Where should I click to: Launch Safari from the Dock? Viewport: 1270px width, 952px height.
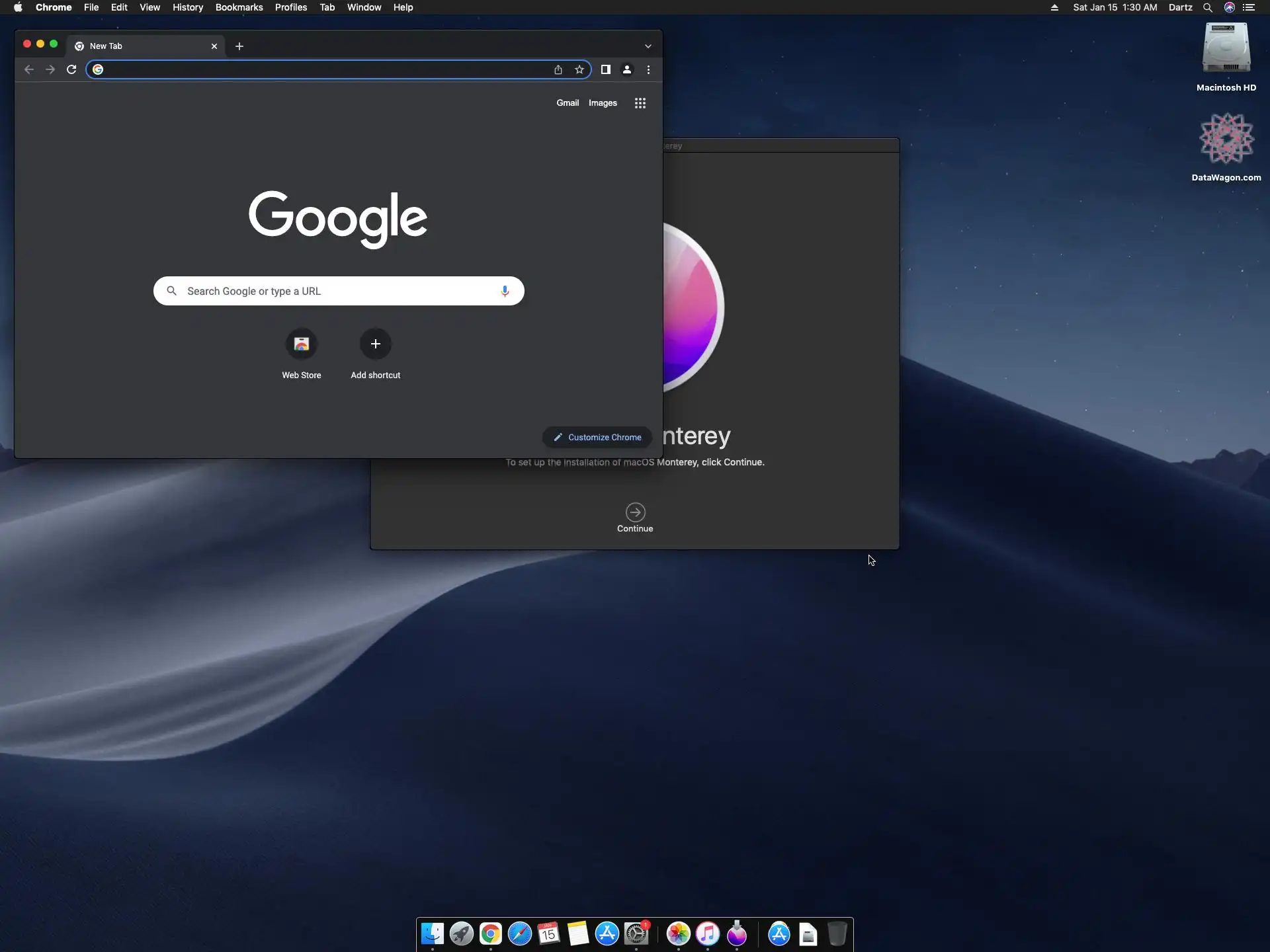click(x=520, y=933)
